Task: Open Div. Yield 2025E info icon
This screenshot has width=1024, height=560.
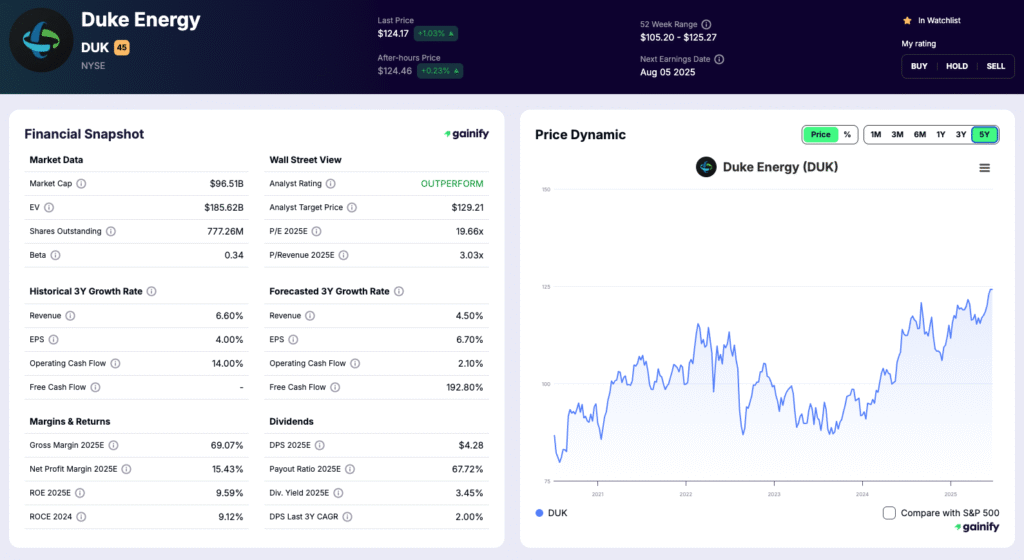Action: coord(338,493)
